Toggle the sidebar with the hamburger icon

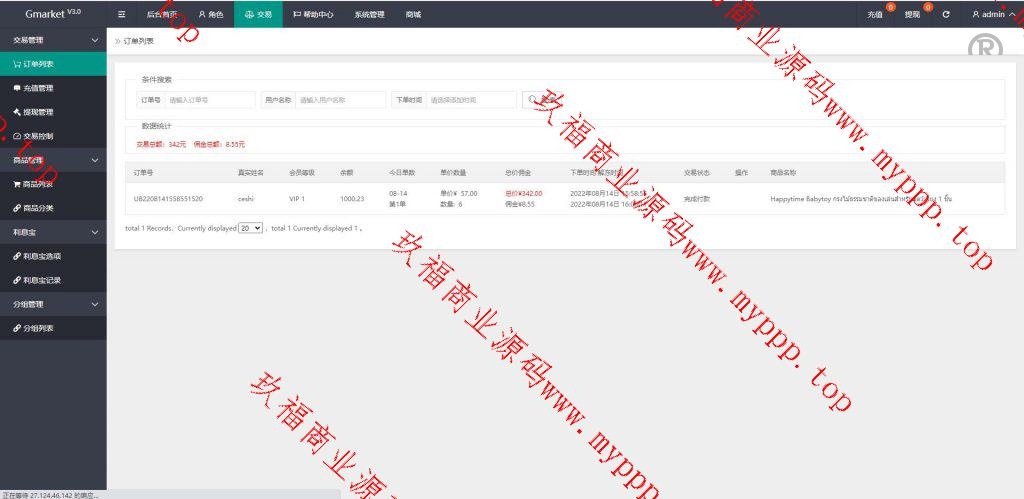click(x=121, y=15)
